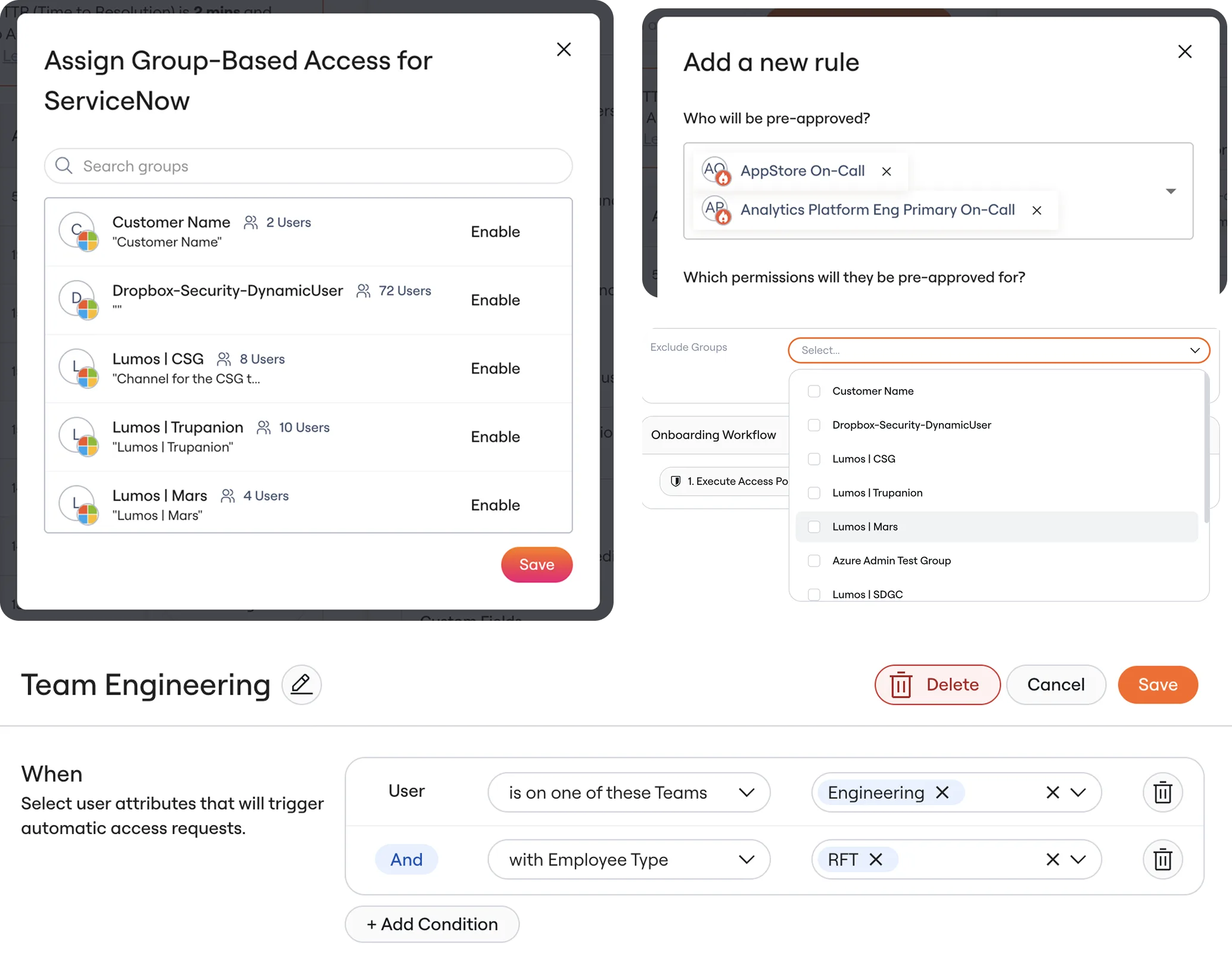This screenshot has height=958, width=1232.
Task: Enable the Lumos | Mars group
Action: pyautogui.click(x=495, y=505)
